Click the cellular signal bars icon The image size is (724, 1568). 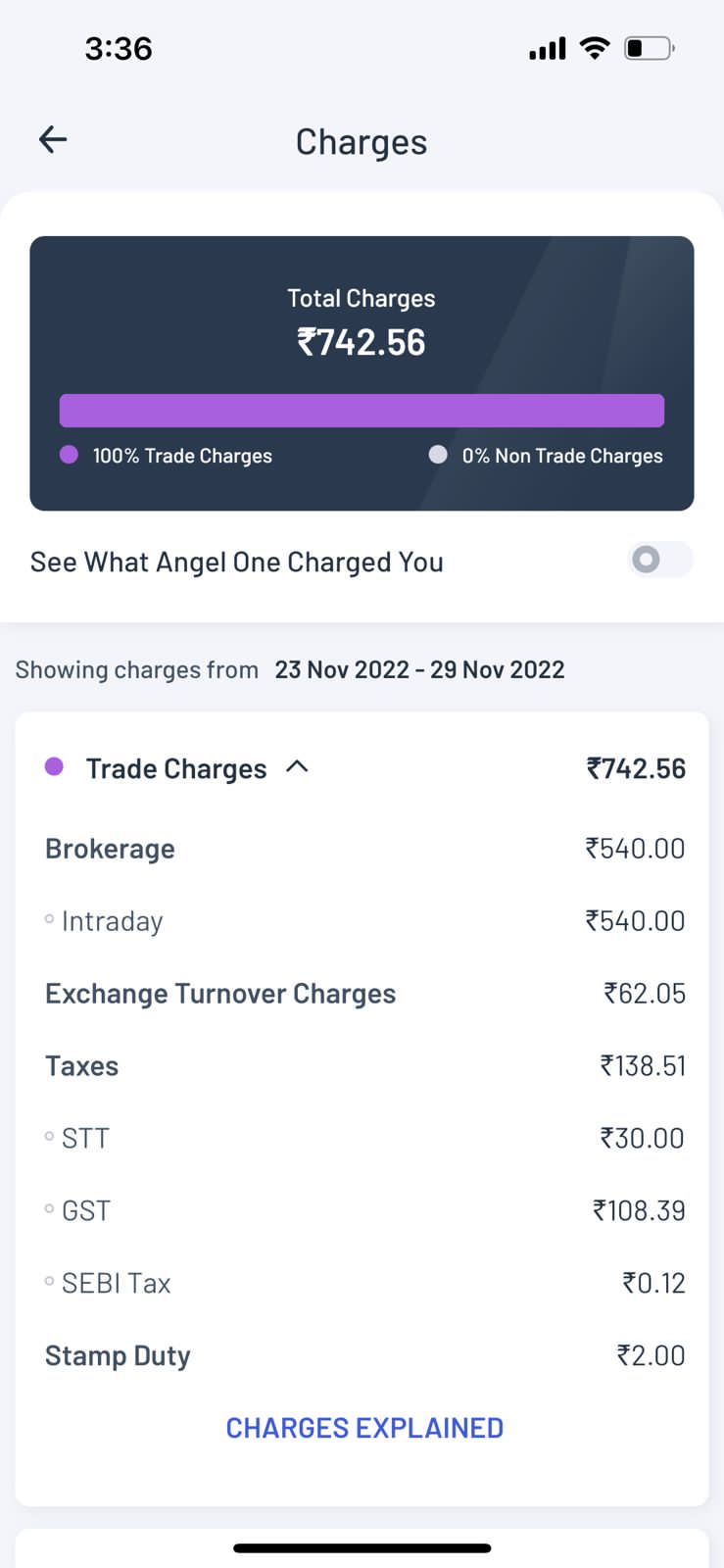point(548,49)
